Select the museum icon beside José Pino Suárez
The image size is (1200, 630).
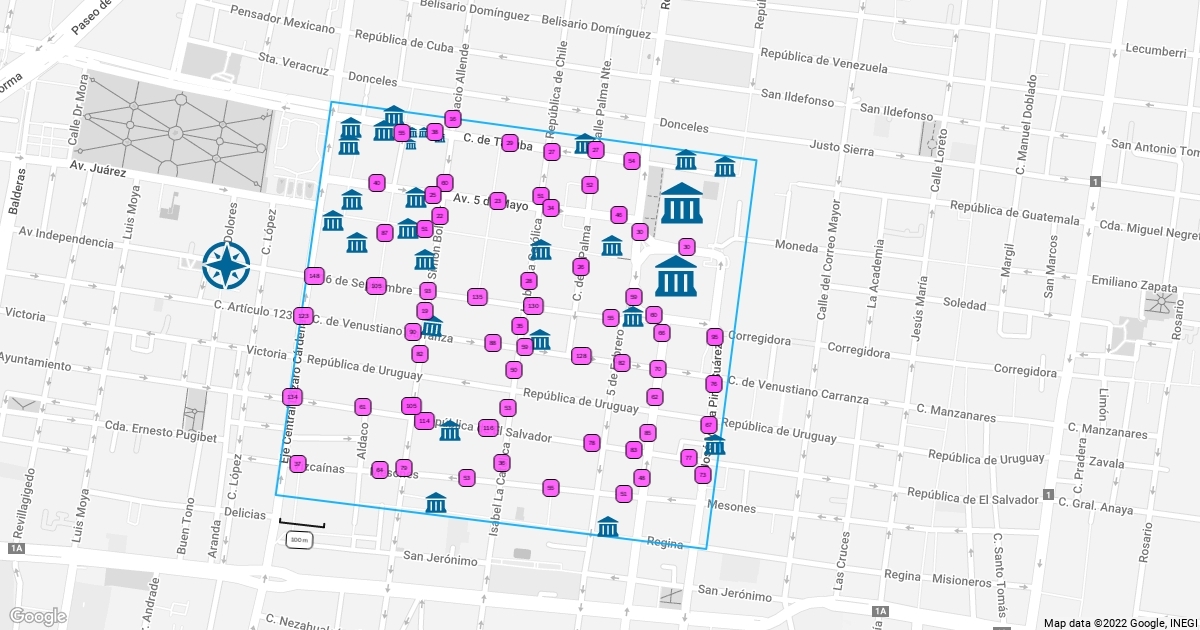(x=714, y=444)
